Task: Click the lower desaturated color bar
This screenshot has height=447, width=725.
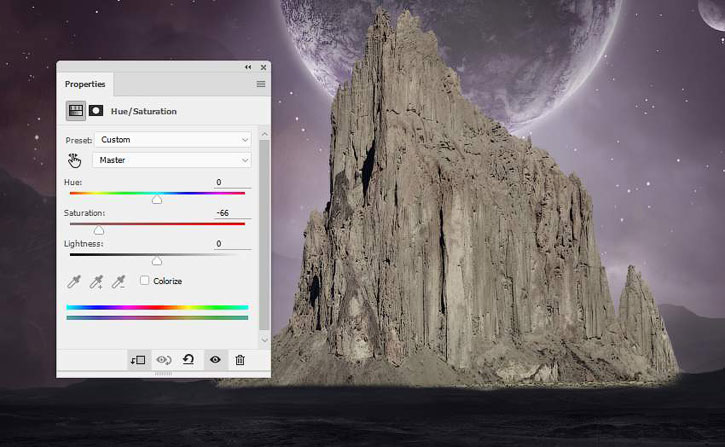Action: pyautogui.click(x=157, y=318)
